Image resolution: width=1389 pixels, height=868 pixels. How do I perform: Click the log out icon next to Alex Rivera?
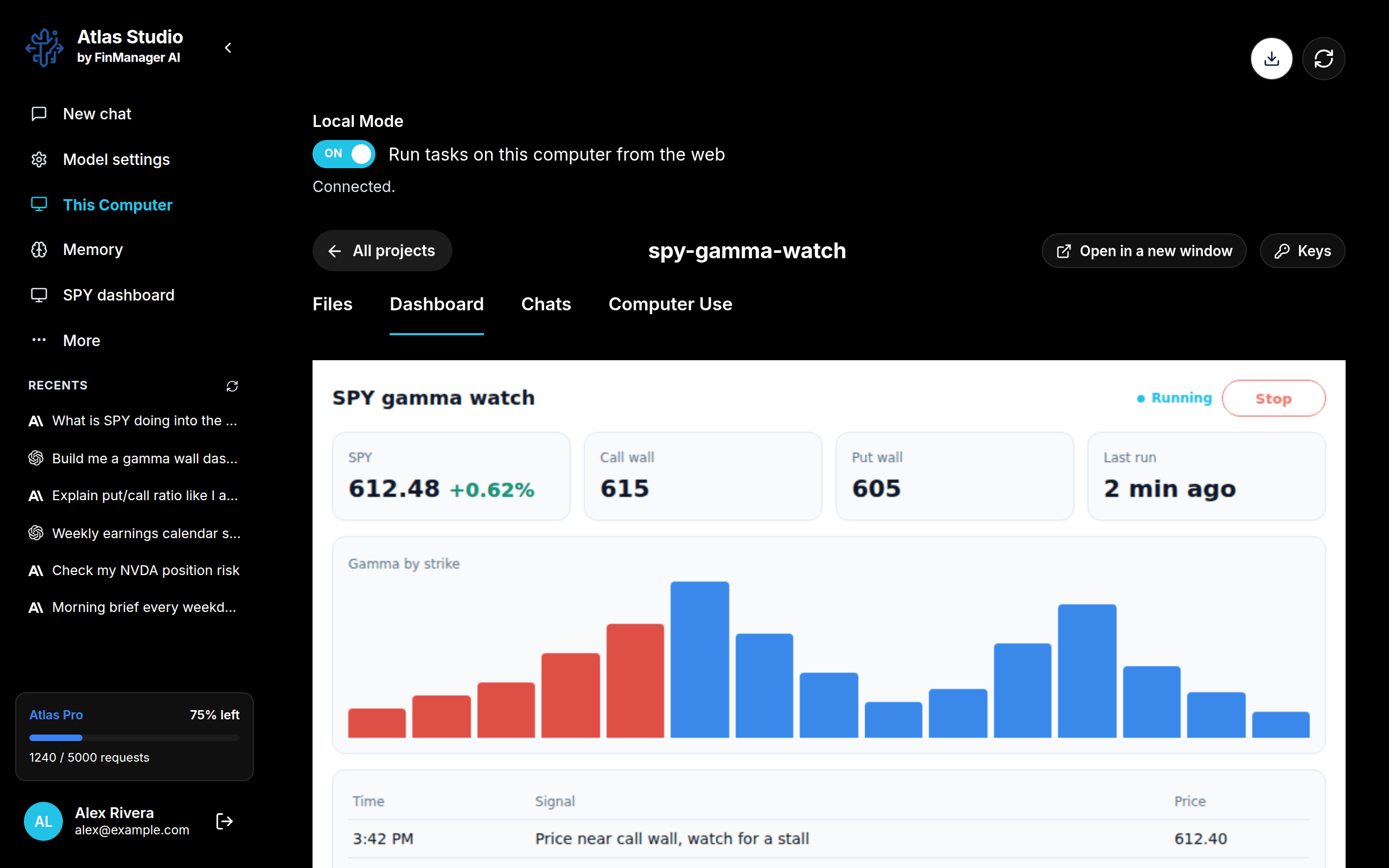click(225, 821)
